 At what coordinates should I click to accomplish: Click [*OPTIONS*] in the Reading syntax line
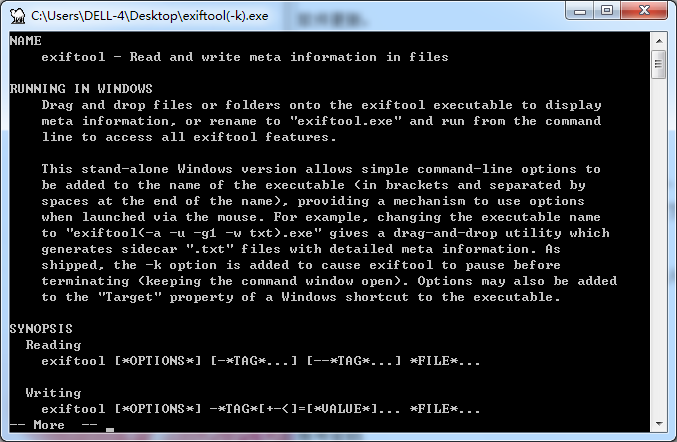click(158, 361)
